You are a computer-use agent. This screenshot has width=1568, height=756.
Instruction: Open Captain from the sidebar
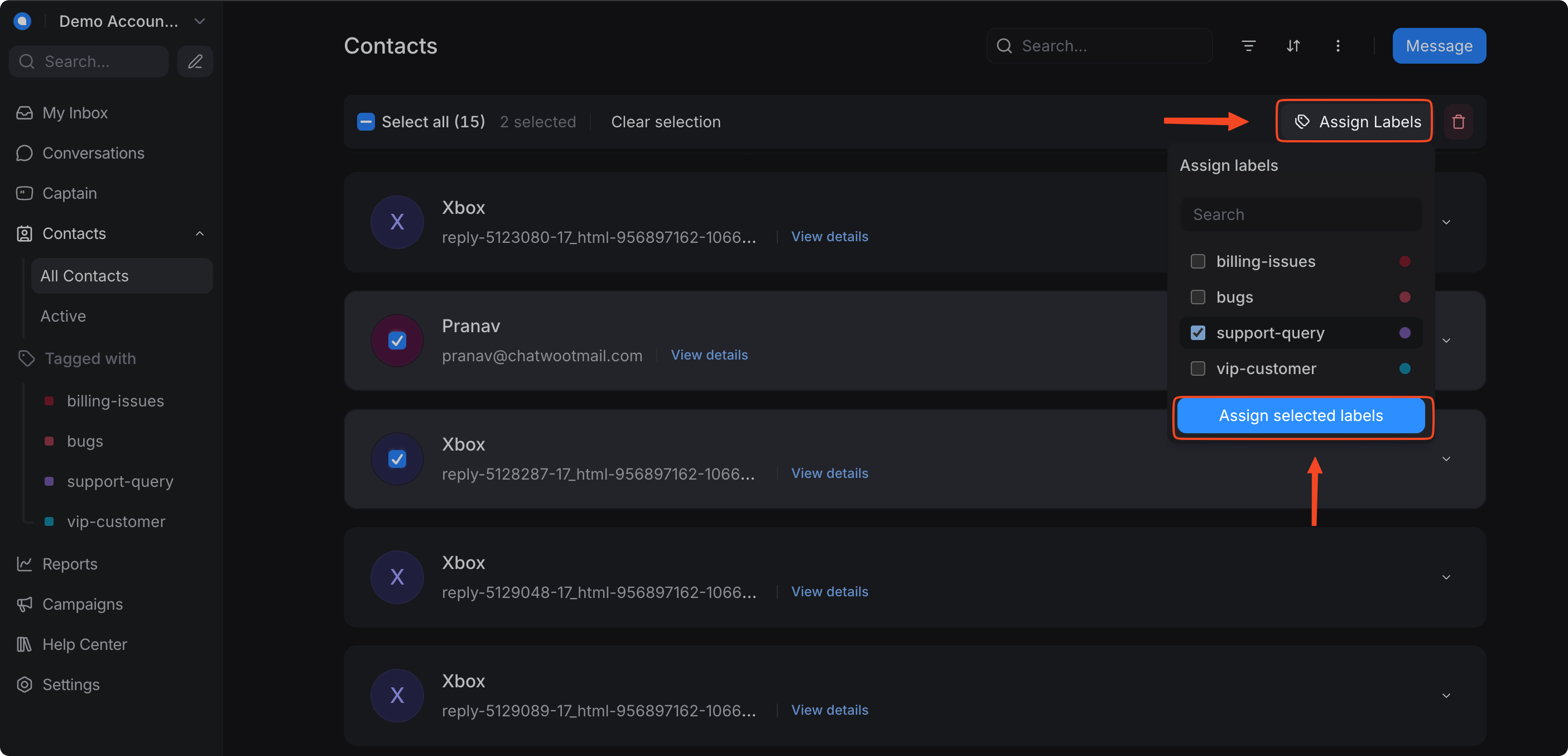69,193
